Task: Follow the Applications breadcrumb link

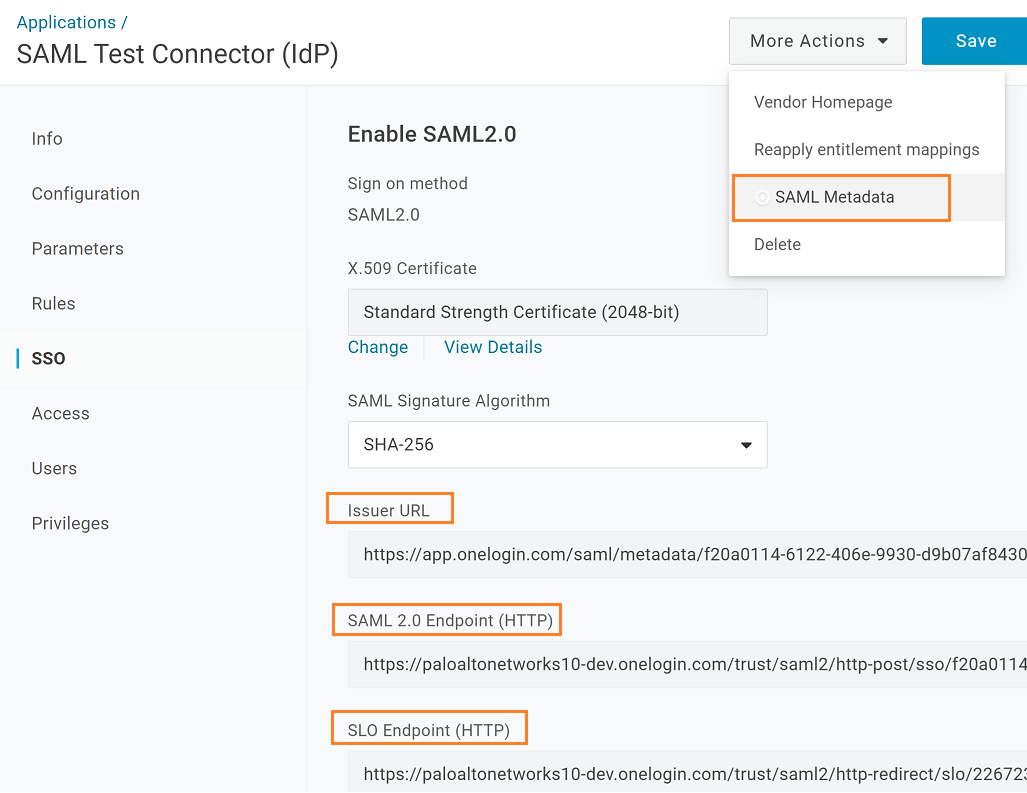Action: coord(66,22)
